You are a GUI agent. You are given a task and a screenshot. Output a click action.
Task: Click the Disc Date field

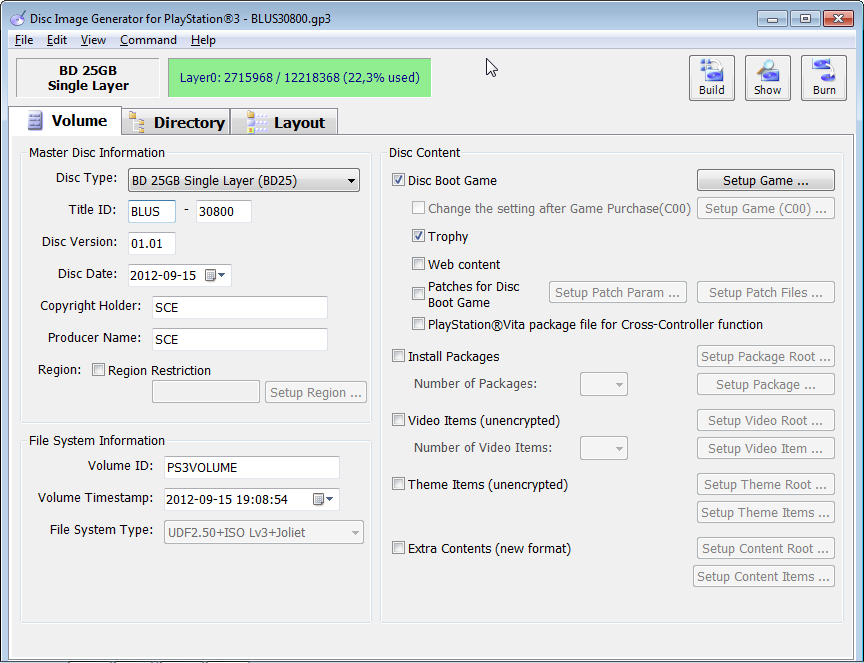click(180, 275)
